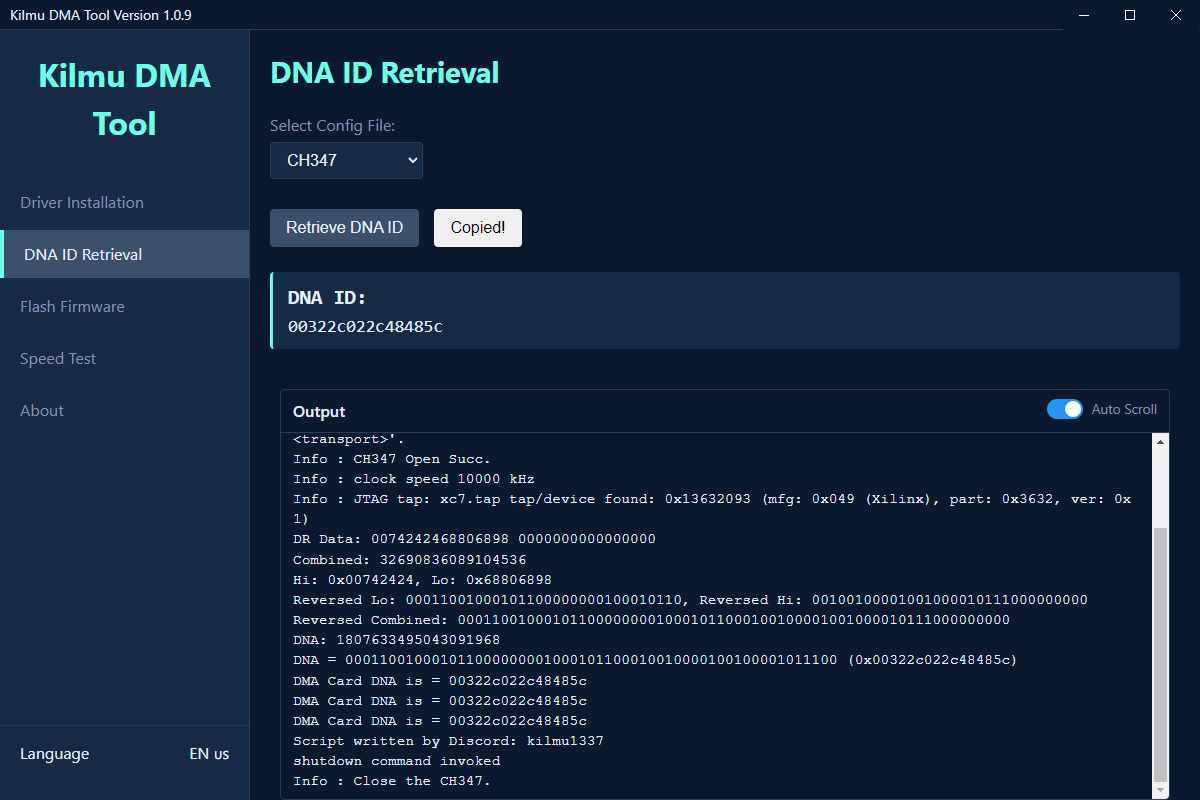Click the 'Info : Close the CH347.' line

pyautogui.click(x=392, y=781)
